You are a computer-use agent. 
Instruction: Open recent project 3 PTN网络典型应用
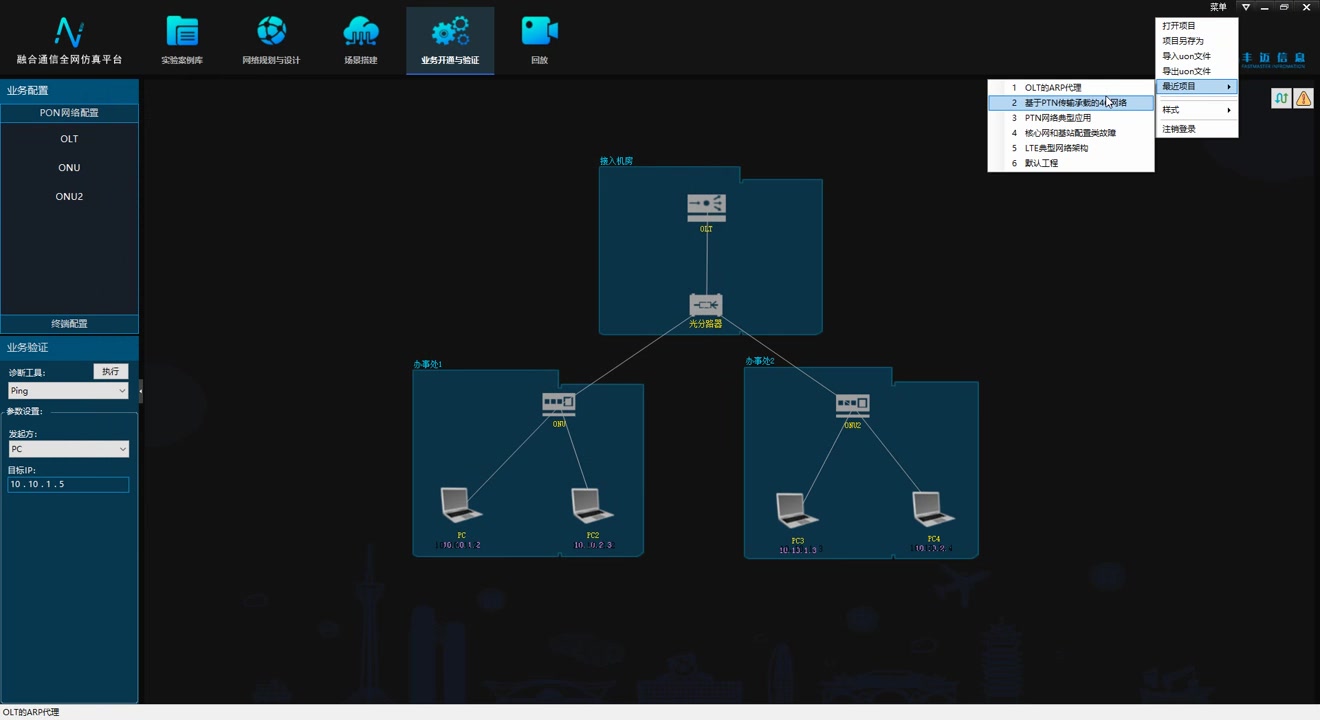click(1071, 118)
